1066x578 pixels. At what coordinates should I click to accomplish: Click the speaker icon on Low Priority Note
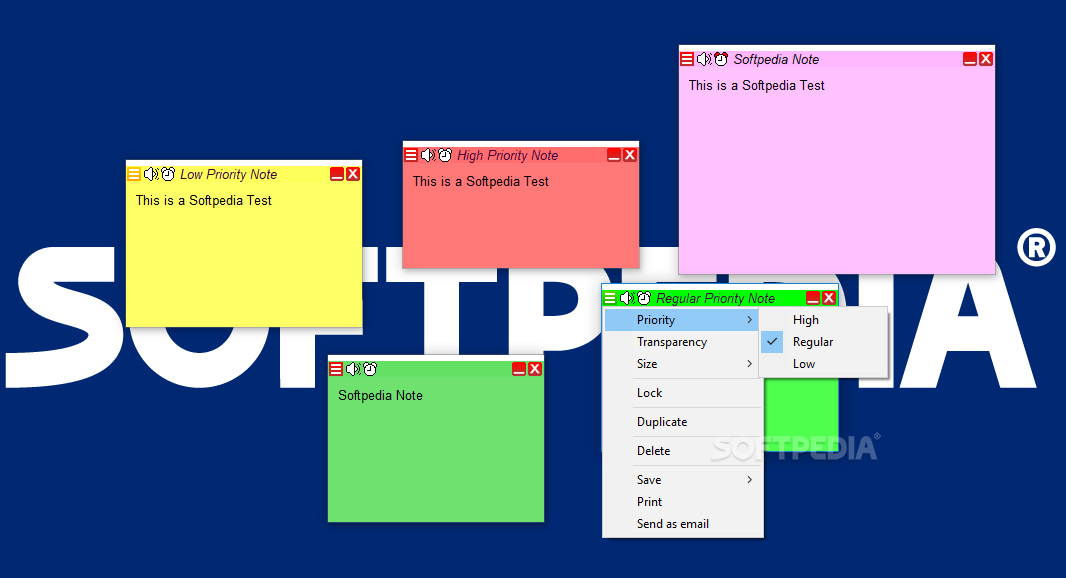point(151,174)
